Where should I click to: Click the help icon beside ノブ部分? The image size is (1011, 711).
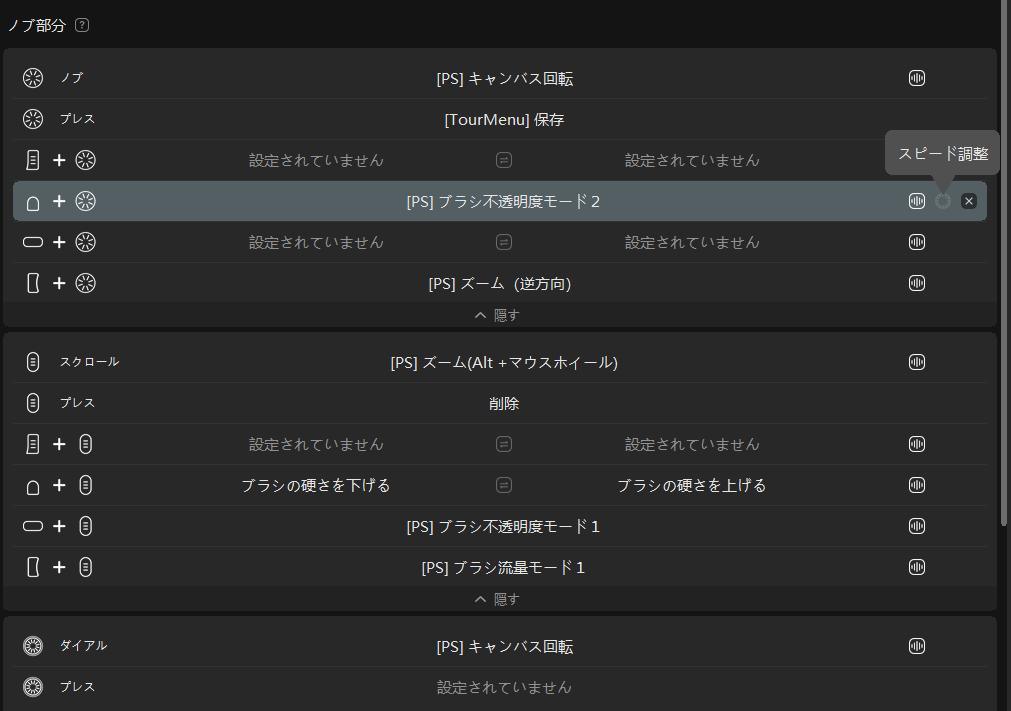(82, 25)
